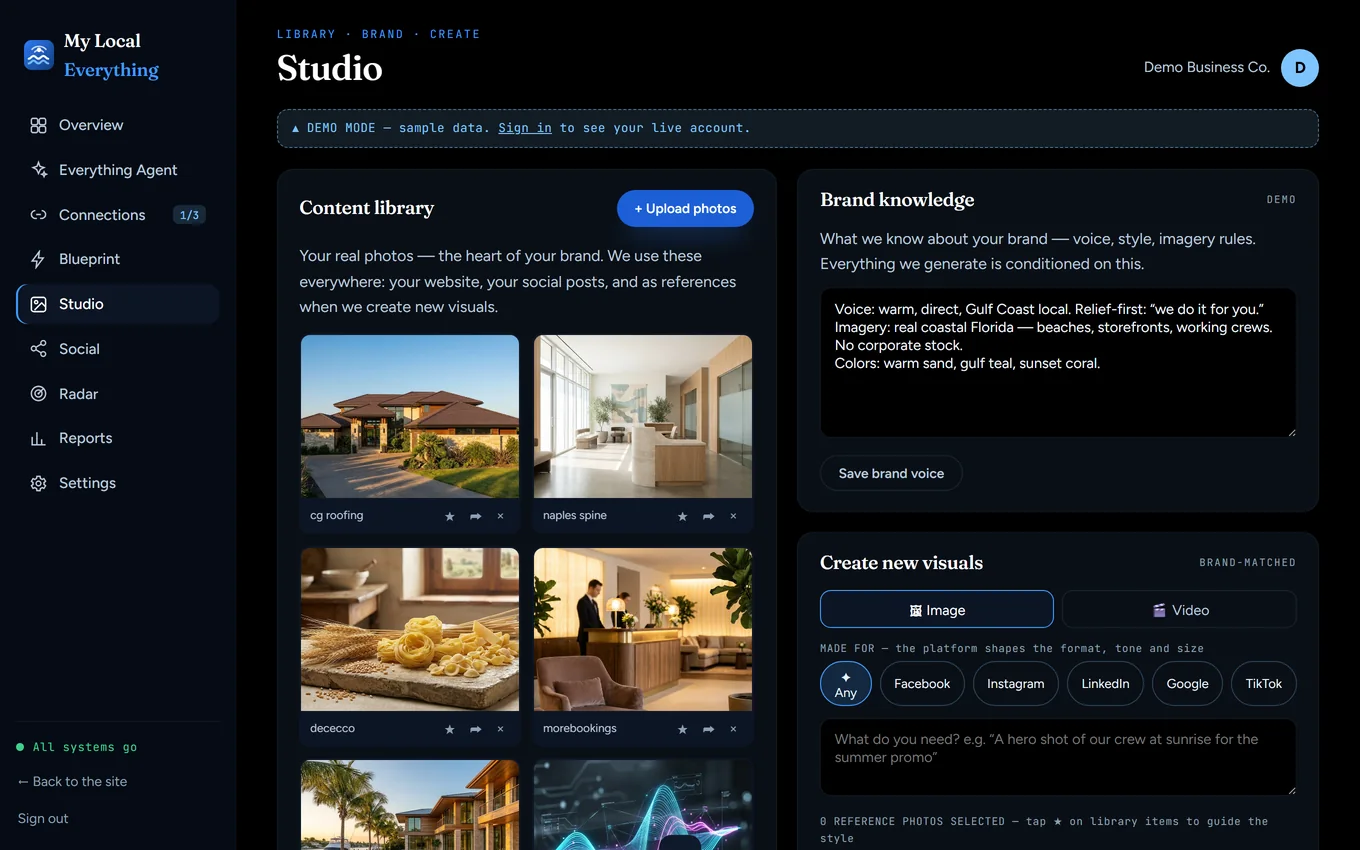1360x850 pixels.
Task: Open the naples spine interior thumbnail
Action: tap(643, 416)
